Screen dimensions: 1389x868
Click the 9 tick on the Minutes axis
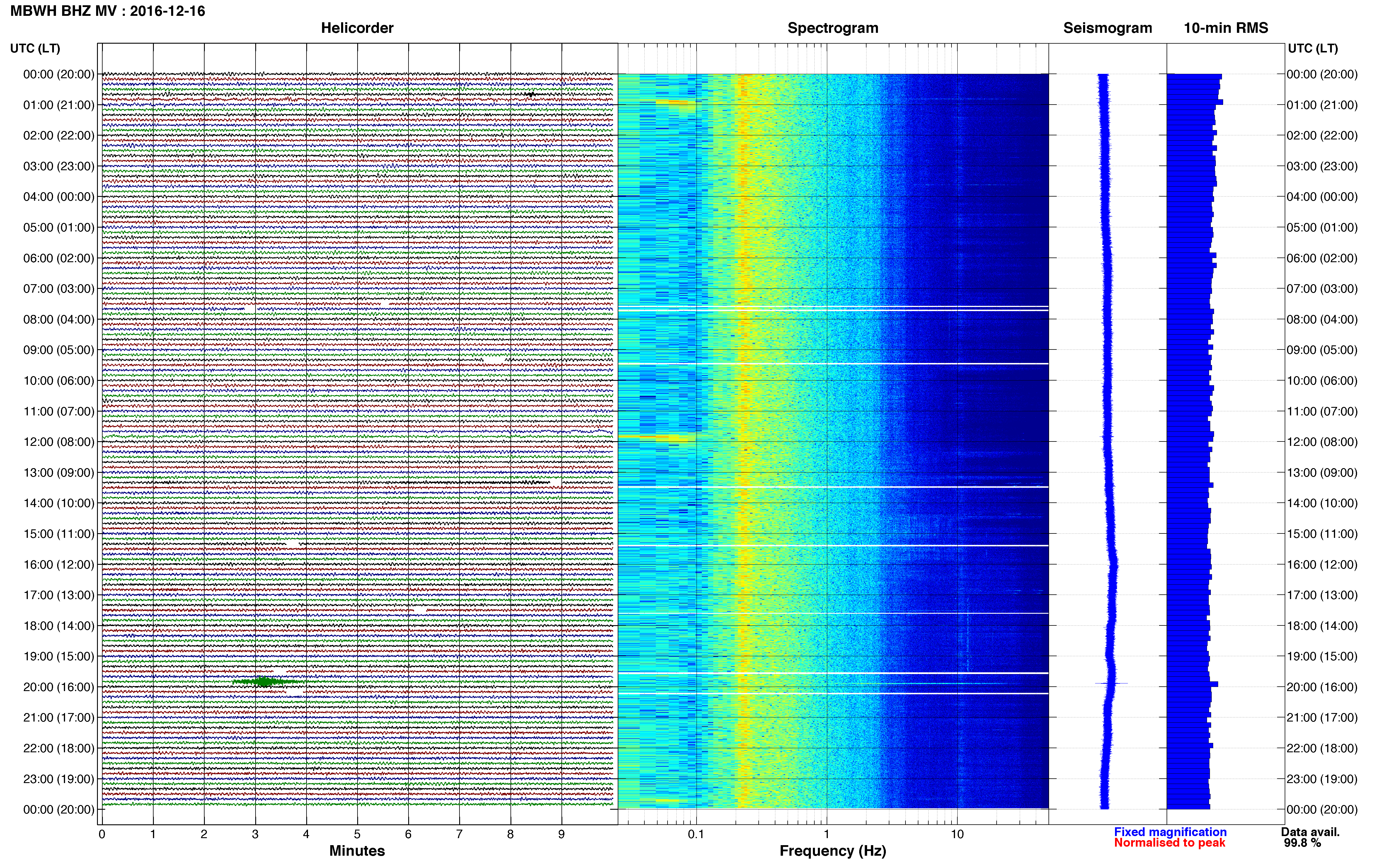pyautogui.click(x=561, y=834)
